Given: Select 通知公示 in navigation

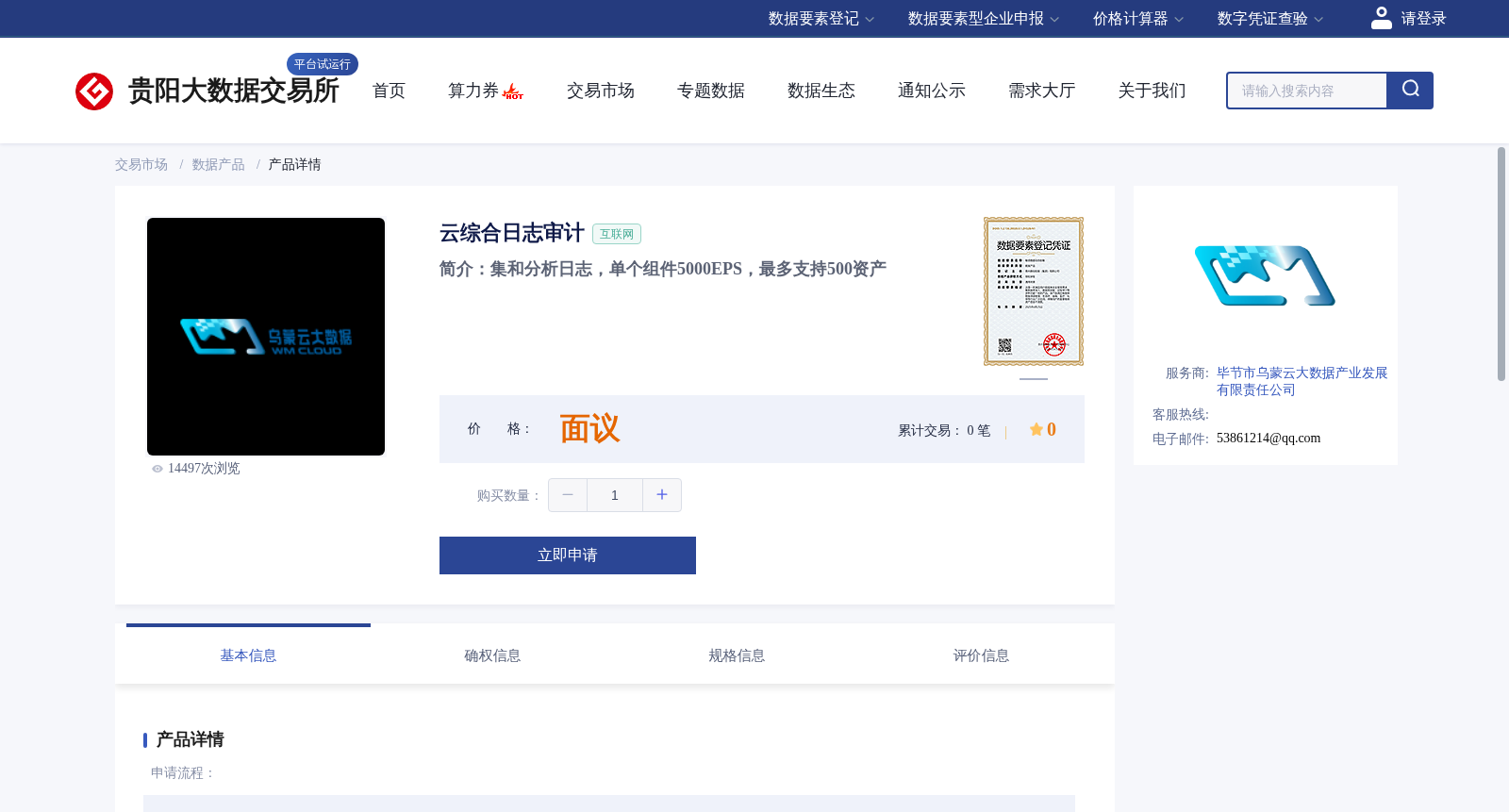Looking at the screenshot, I should [x=932, y=91].
